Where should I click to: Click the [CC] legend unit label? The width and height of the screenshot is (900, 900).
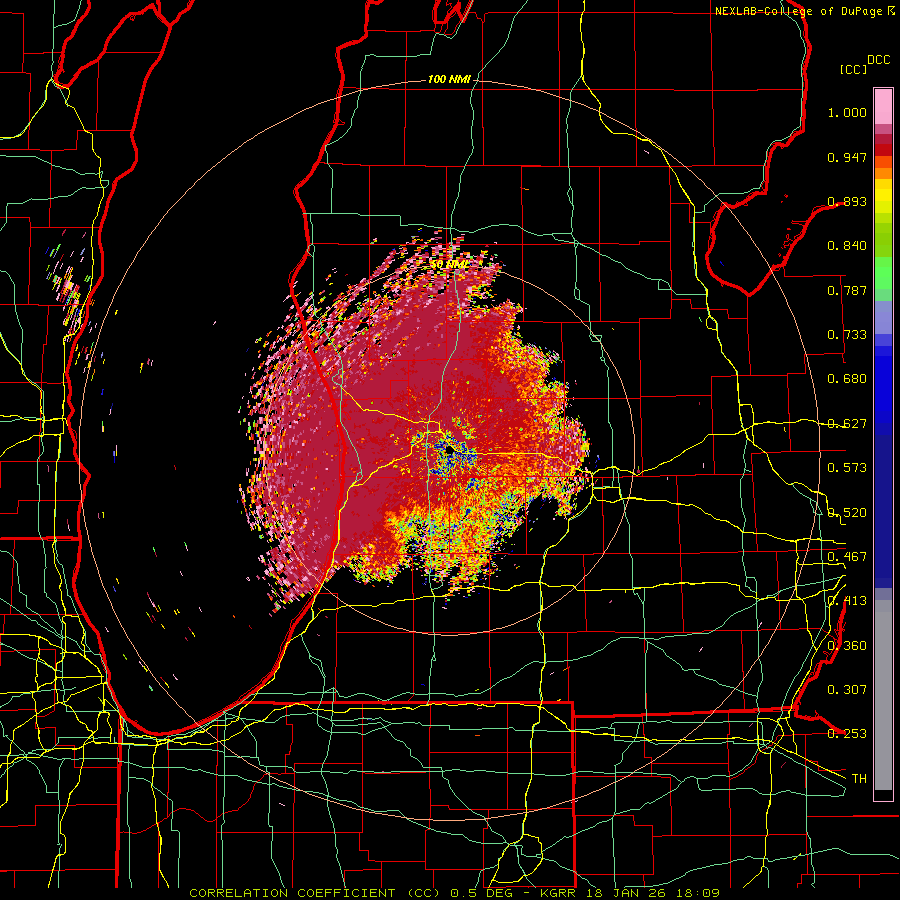pos(854,69)
